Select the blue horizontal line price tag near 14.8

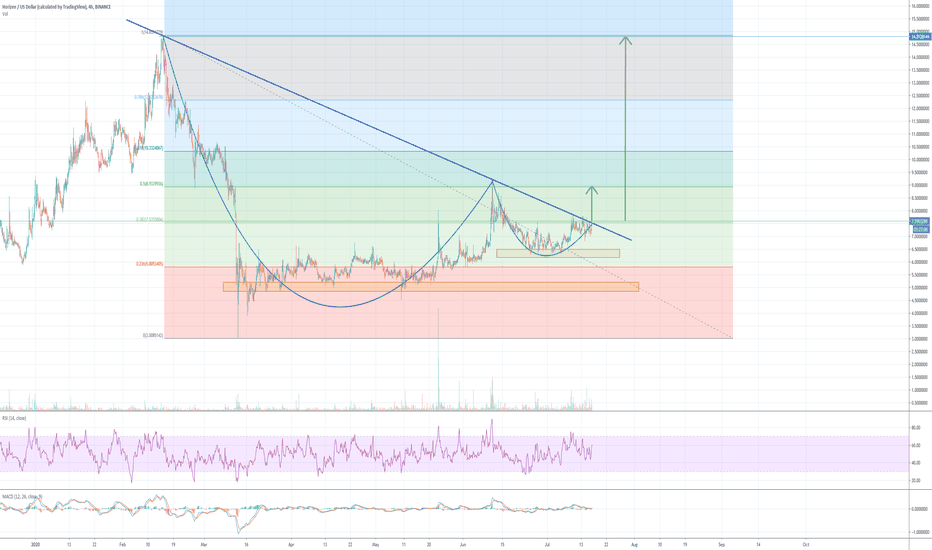(x=920, y=36)
